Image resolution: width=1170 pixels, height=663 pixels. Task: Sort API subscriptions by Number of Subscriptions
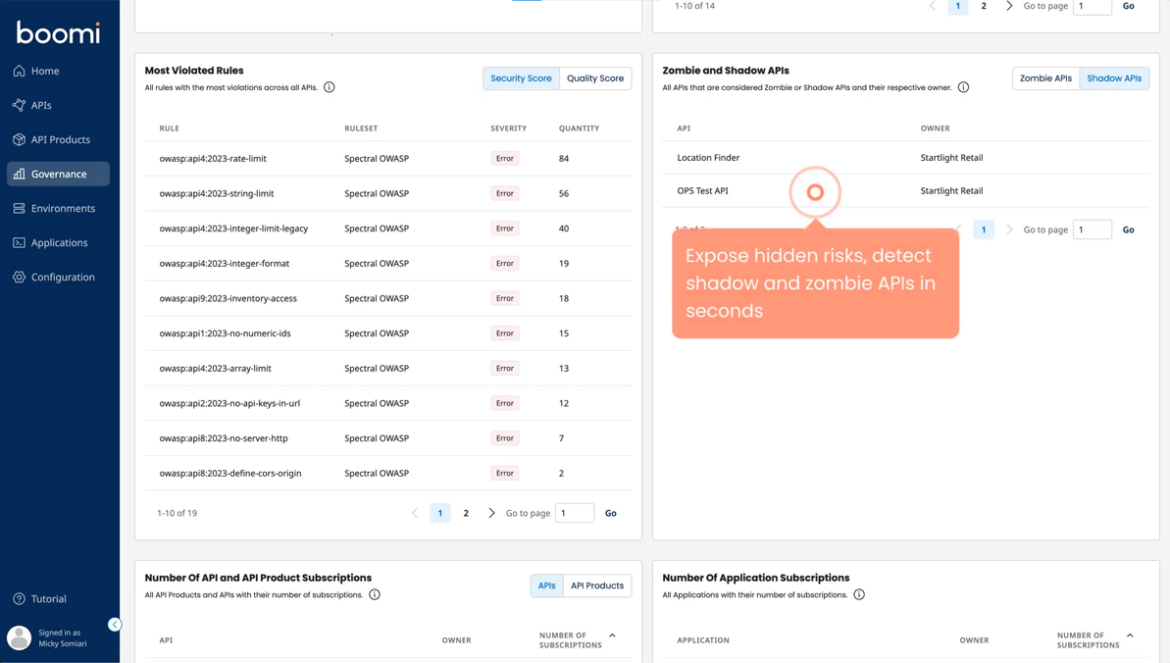(578, 640)
